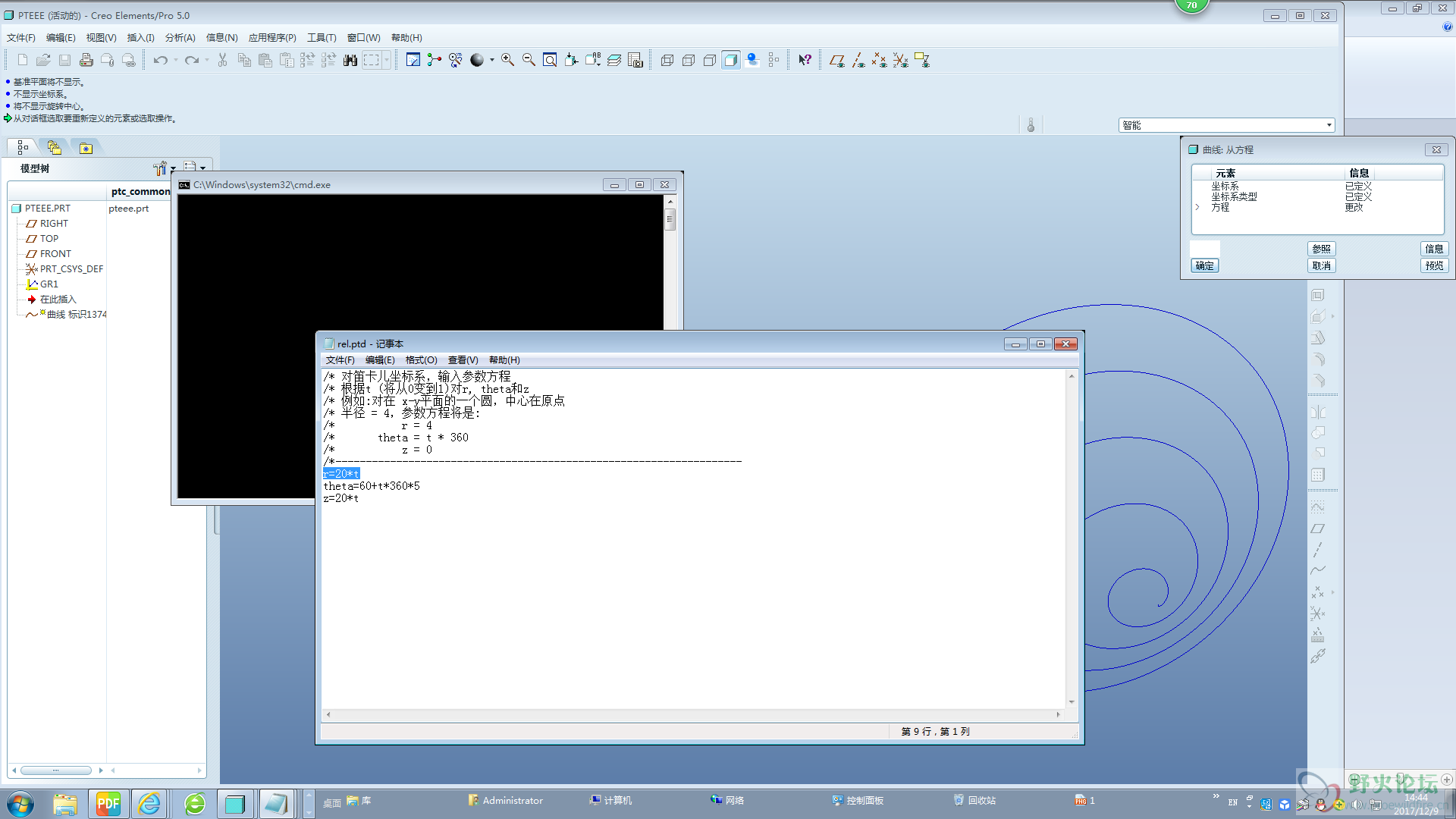Image resolution: width=1456 pixels, height=819 pixels.
Task: Click the datum curve tool in right toolbar
Action: [x=1318, y=570]
